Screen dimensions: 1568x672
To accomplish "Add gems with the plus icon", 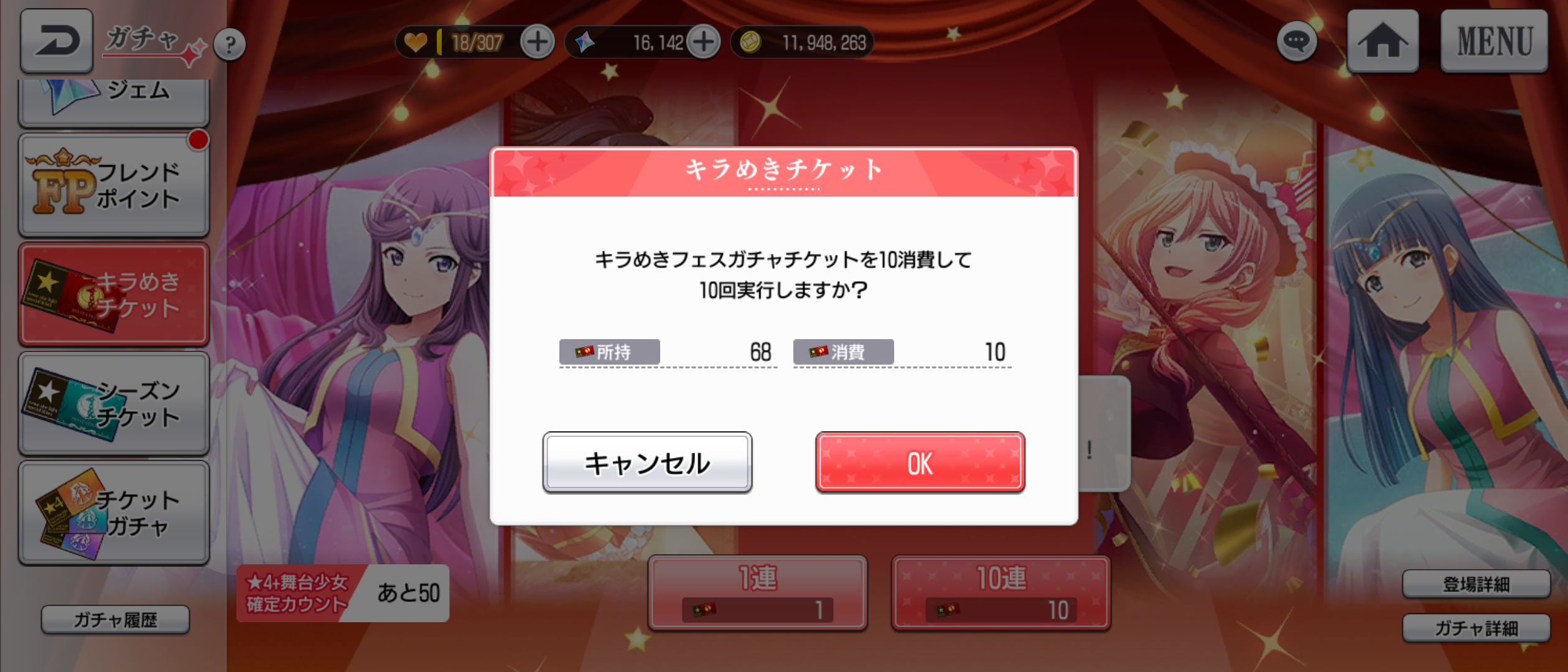I will (x=704, y=42).
